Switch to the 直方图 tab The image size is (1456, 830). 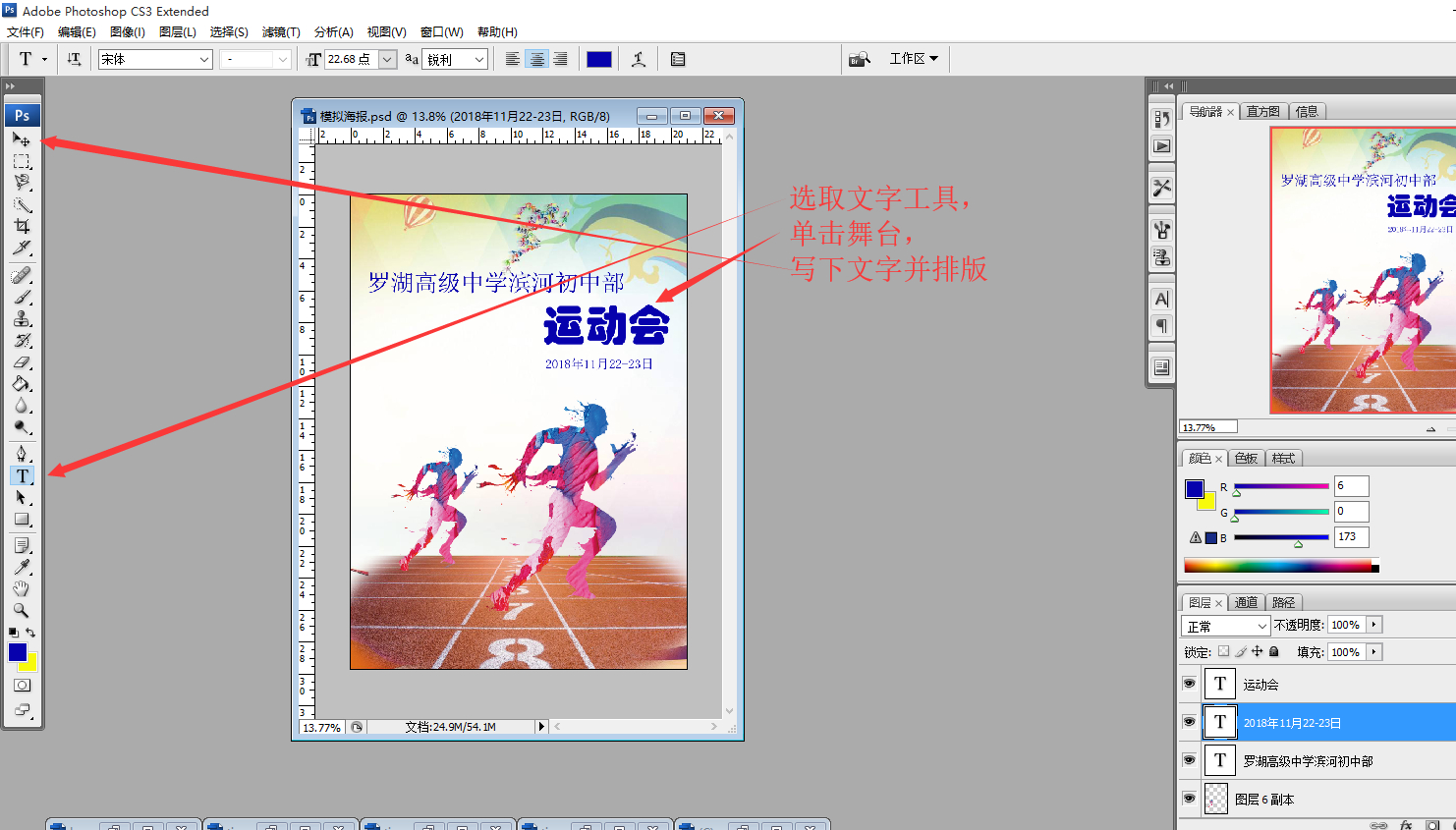(x=1262, y=112)
